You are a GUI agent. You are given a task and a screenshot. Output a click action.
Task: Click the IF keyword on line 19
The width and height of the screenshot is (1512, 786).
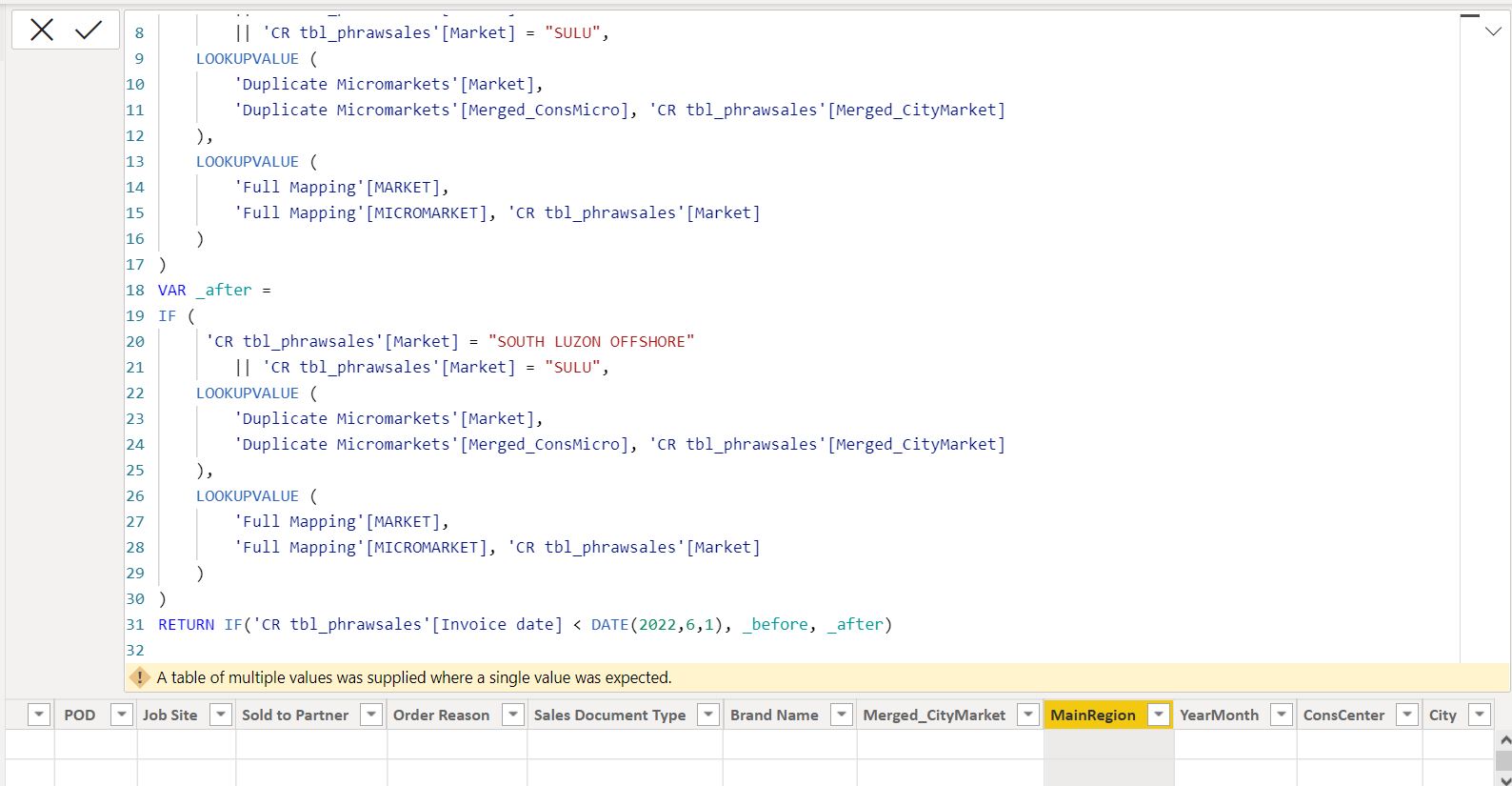click(x=167, y=315)
